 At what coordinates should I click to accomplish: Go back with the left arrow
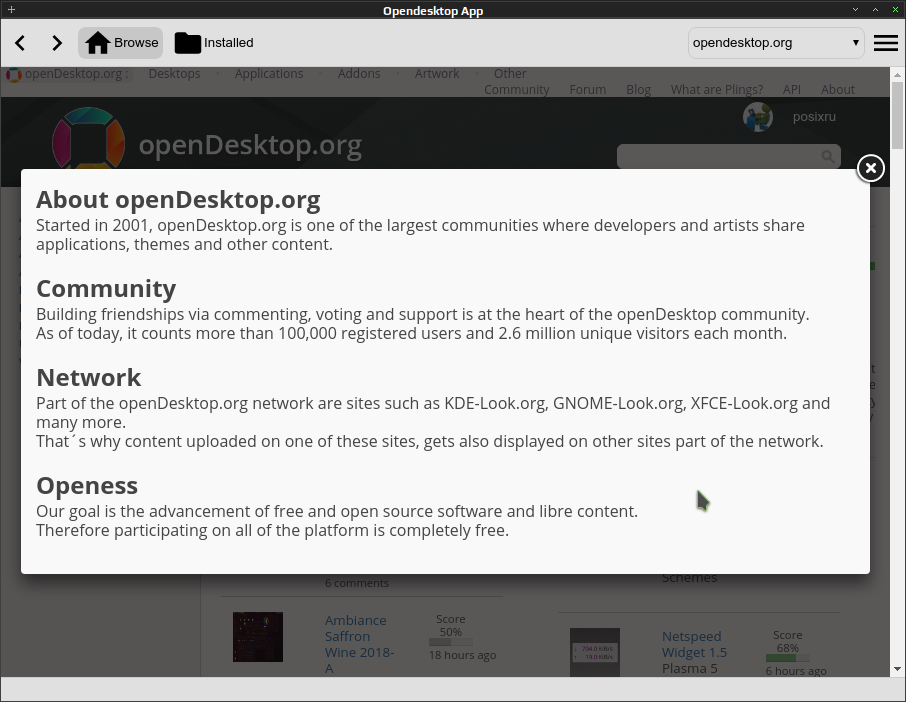[20, 43]
